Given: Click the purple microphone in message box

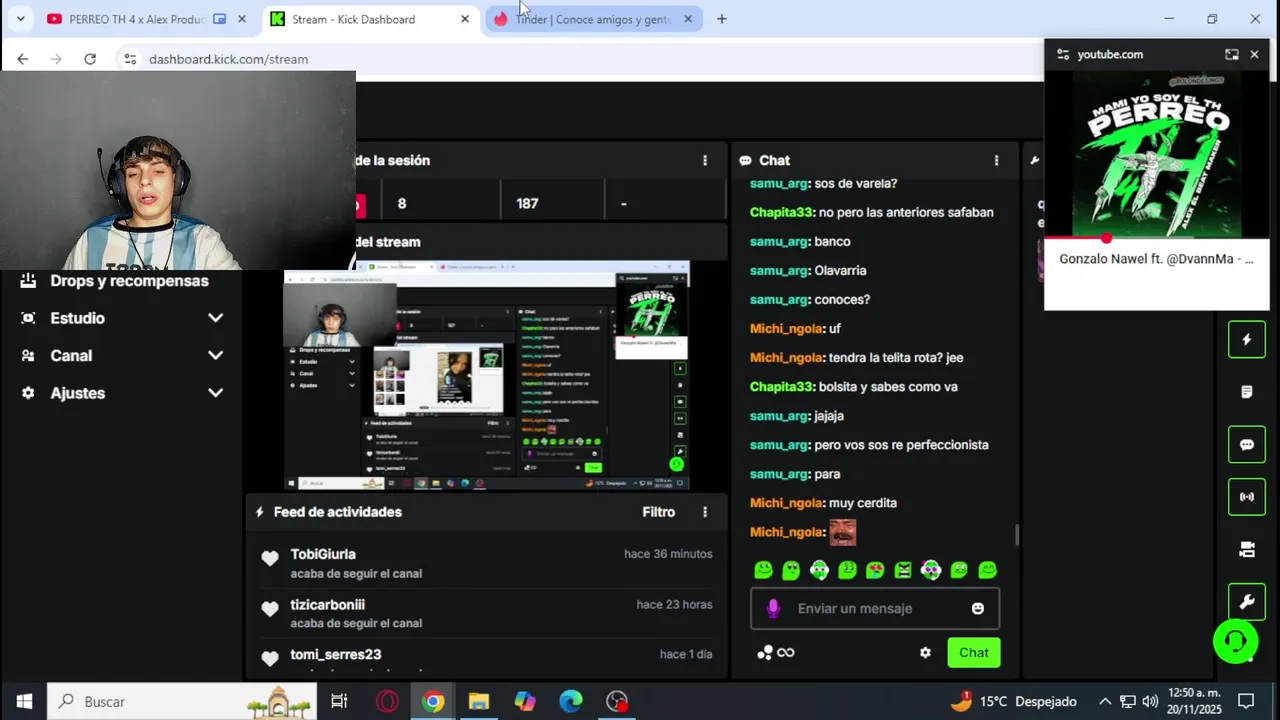Looking at the screenshot, I should tap(773, 608).
